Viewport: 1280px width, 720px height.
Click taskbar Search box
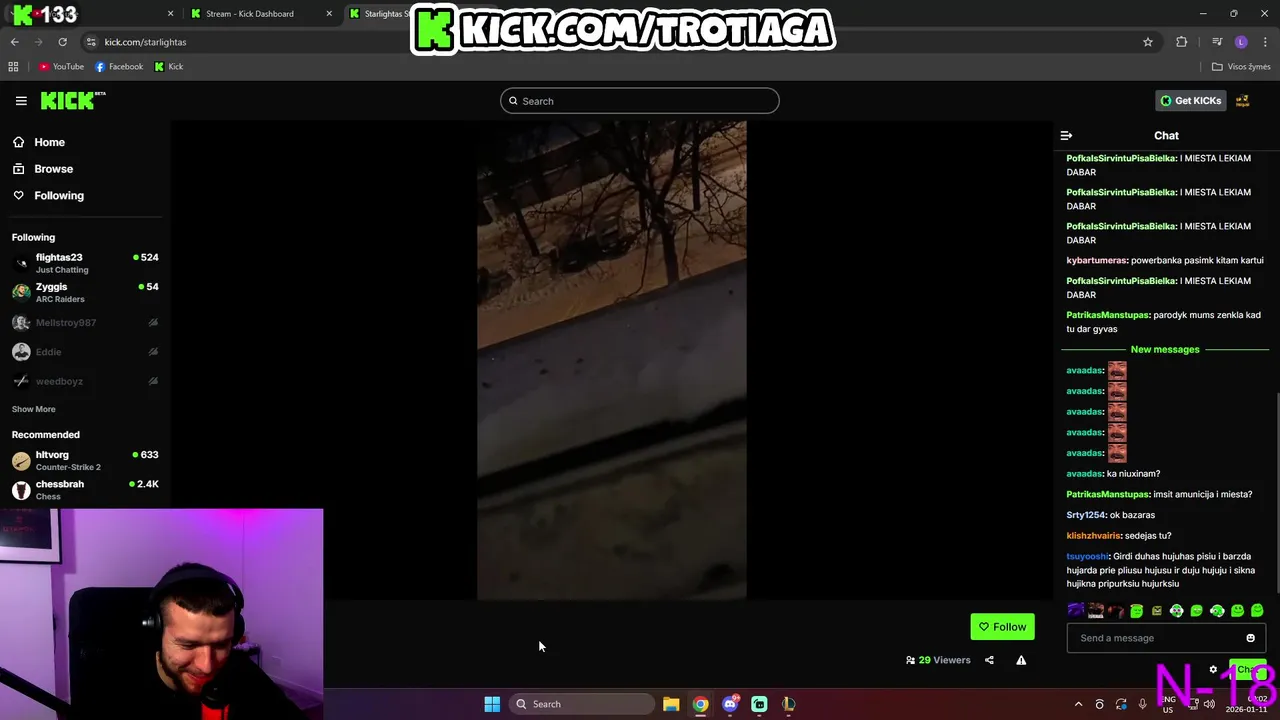click(x=582, y=704)
